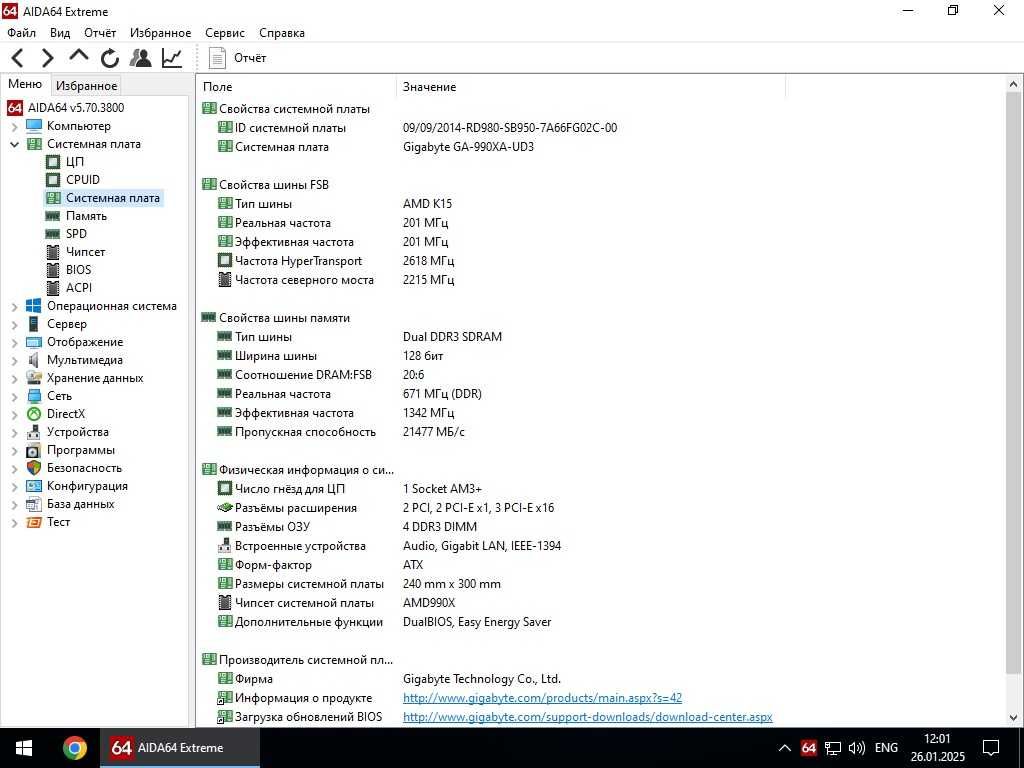Expand the Отображение node chevron

click(x=14, y=342)
